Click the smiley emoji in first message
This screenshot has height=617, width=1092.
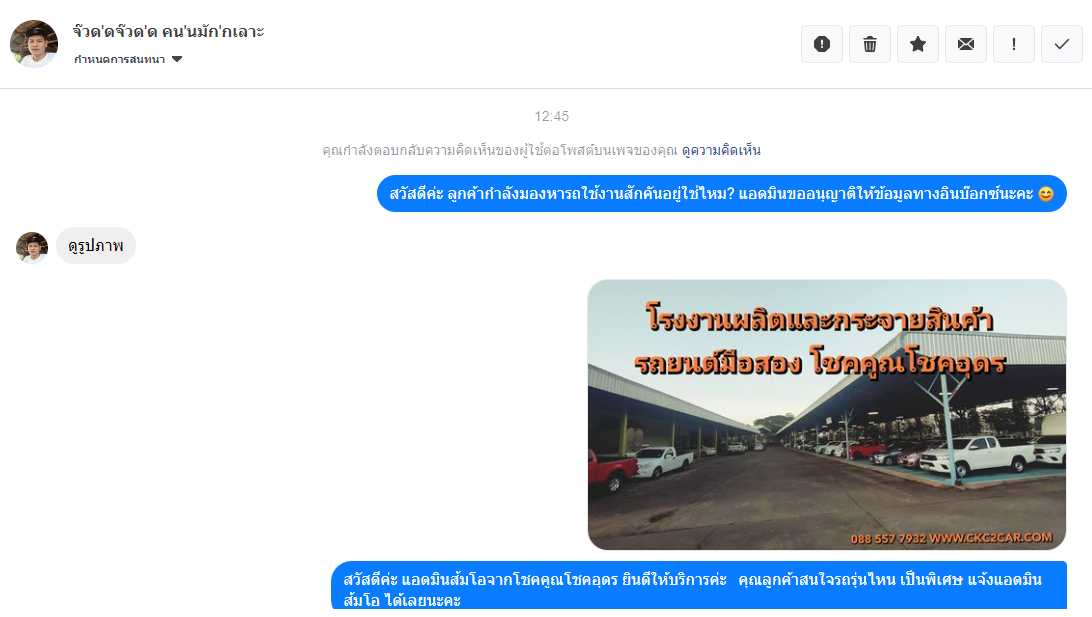click(x=1045, y=194)
